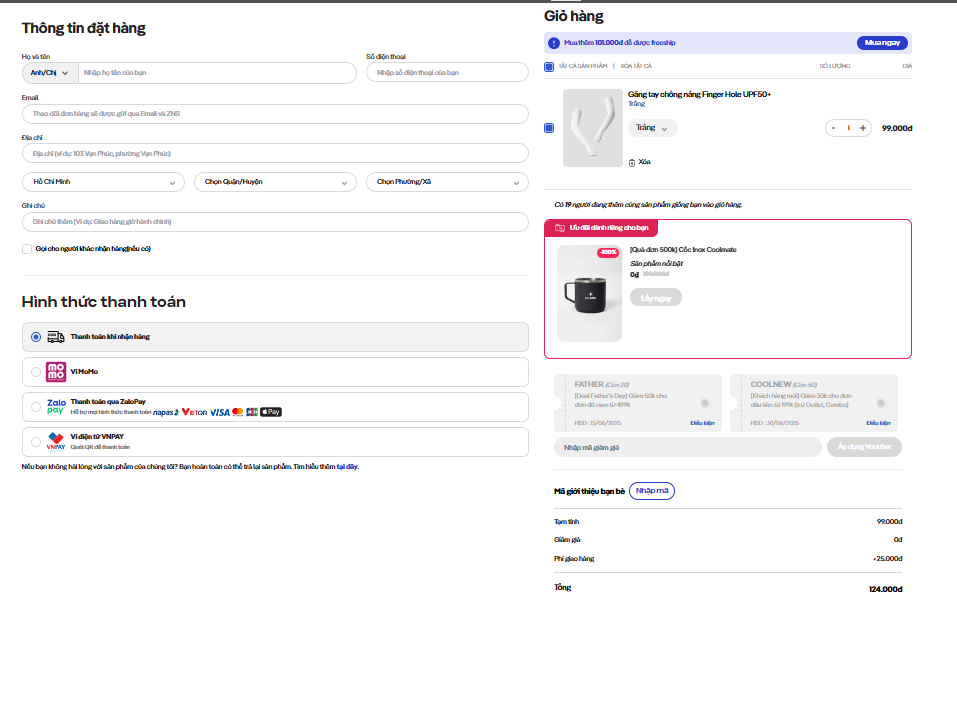Image resolution: width=957 pixels, height=713 pixels.
Task: Click the VIETQR logo under ZaloPay
Action: 195,412
